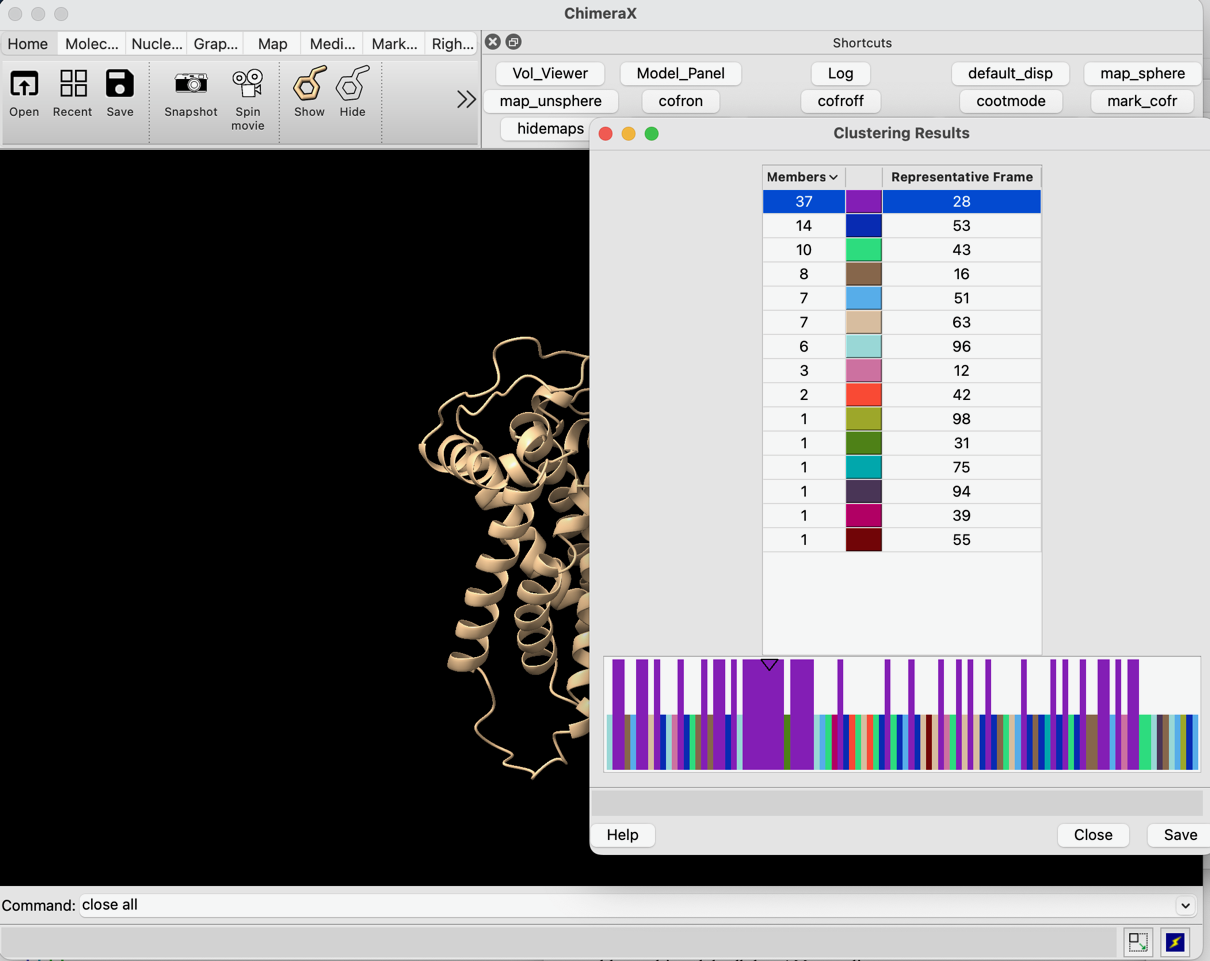Expand toolbar overflow double chevron
Viewport: 1210px width, 961px height.
(466, 99)
